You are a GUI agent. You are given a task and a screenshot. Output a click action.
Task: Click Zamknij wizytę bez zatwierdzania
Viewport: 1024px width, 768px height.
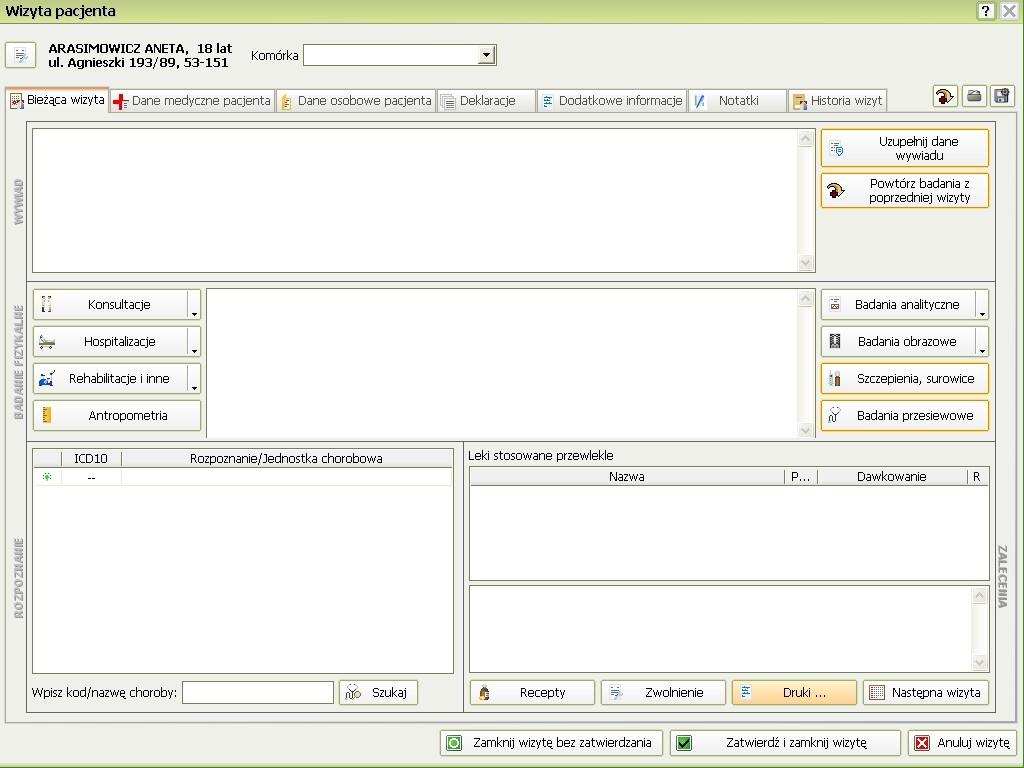click(x=551, y=743)
